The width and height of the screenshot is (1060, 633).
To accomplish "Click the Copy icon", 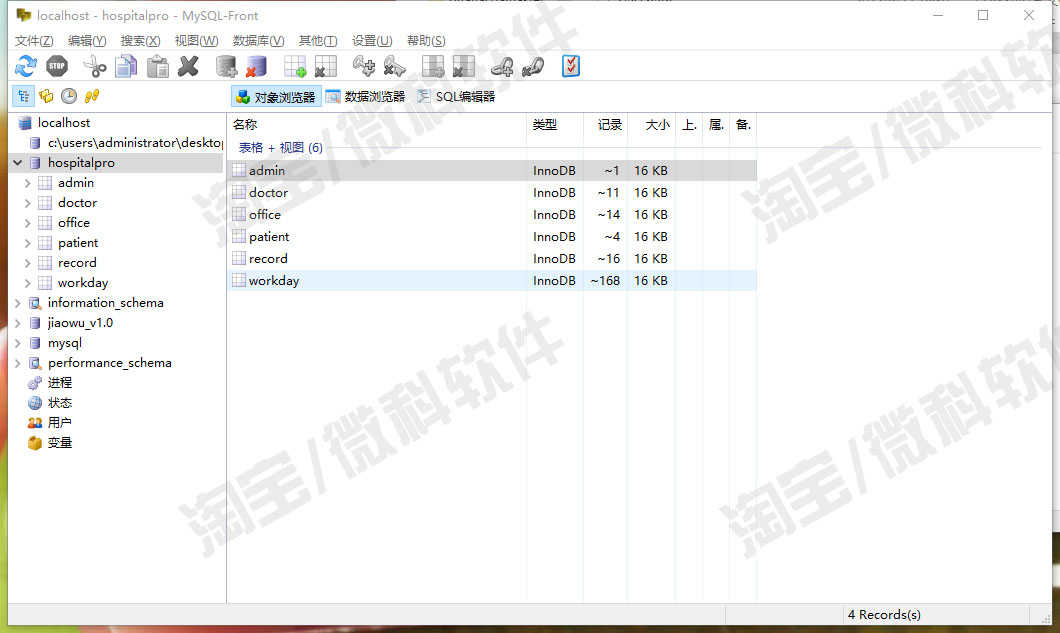I will coord(126,66).
